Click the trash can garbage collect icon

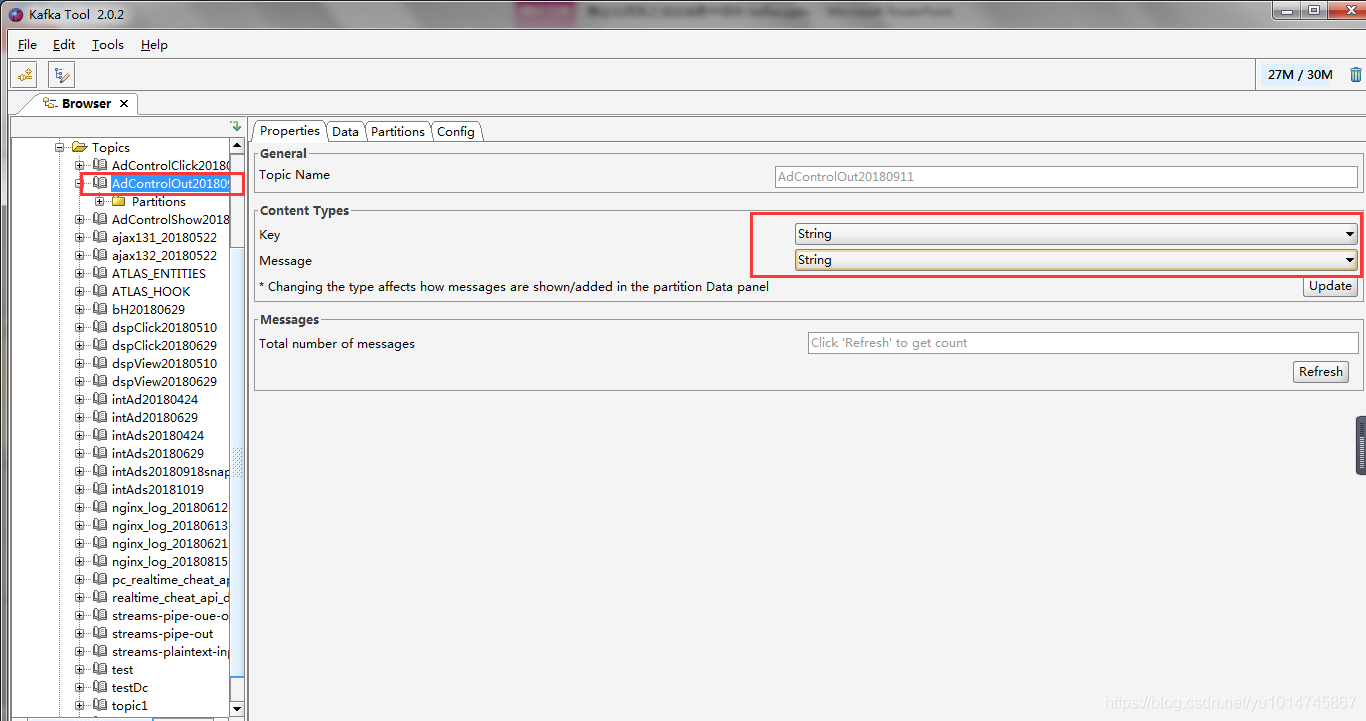coord(1355,74)
